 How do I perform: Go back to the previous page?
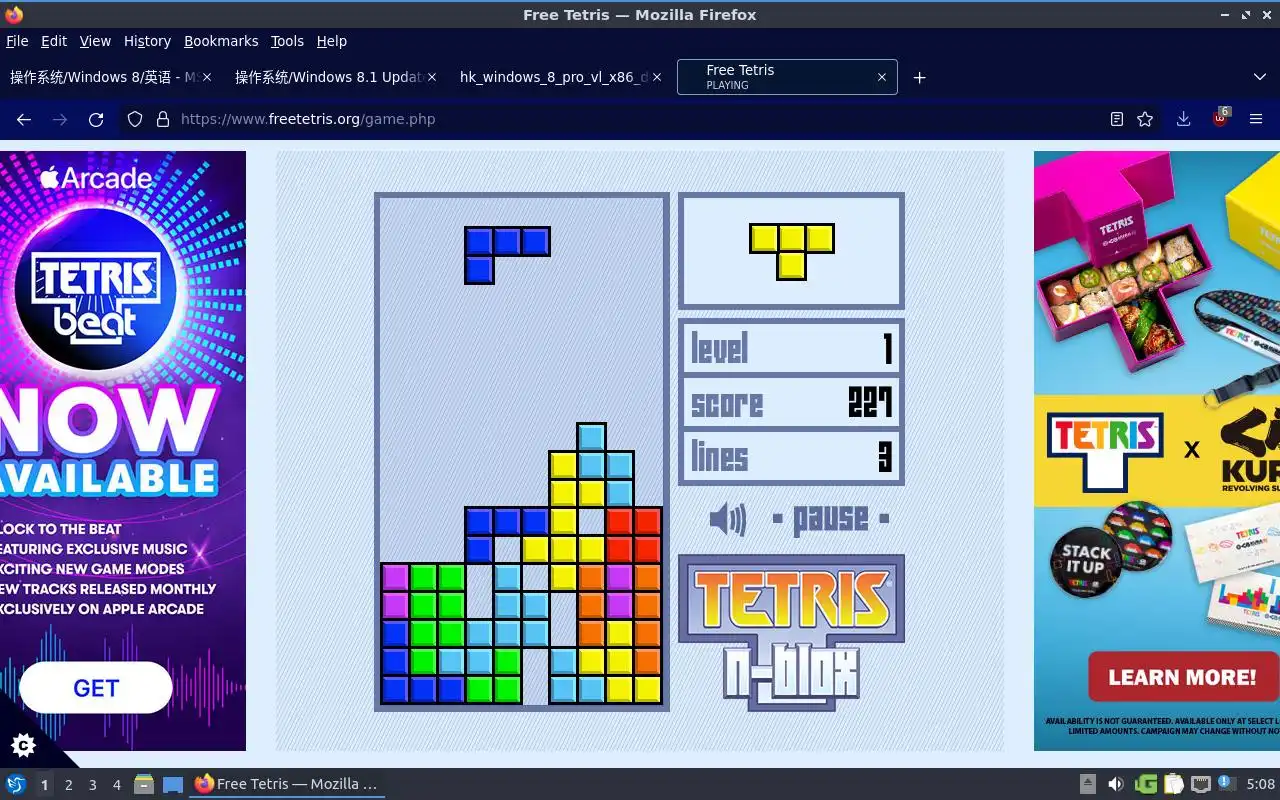(24, 119)
